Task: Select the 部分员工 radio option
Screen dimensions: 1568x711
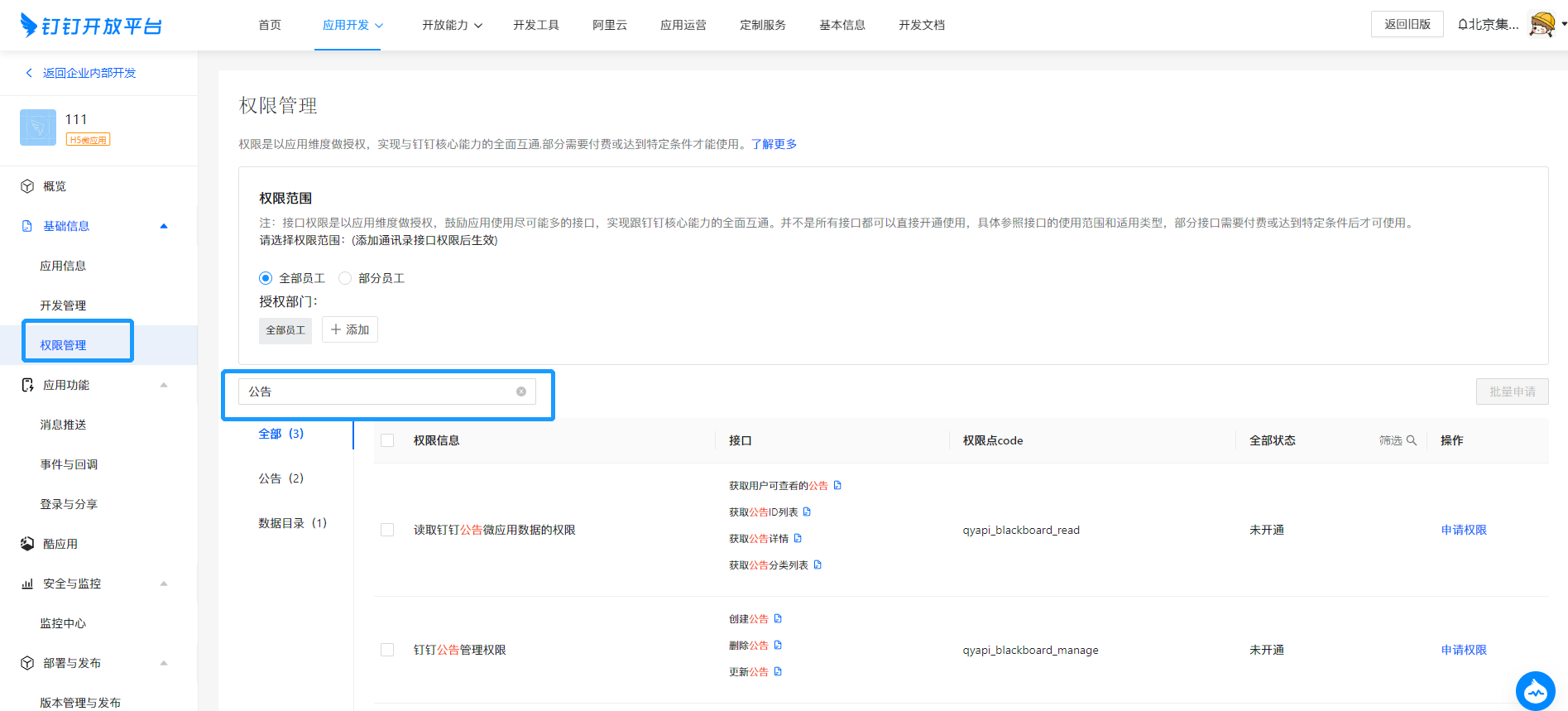Action: click(x=345, y=278)
